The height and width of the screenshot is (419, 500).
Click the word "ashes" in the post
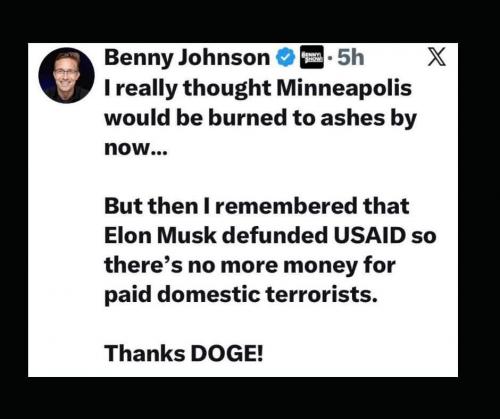point(353,118)
